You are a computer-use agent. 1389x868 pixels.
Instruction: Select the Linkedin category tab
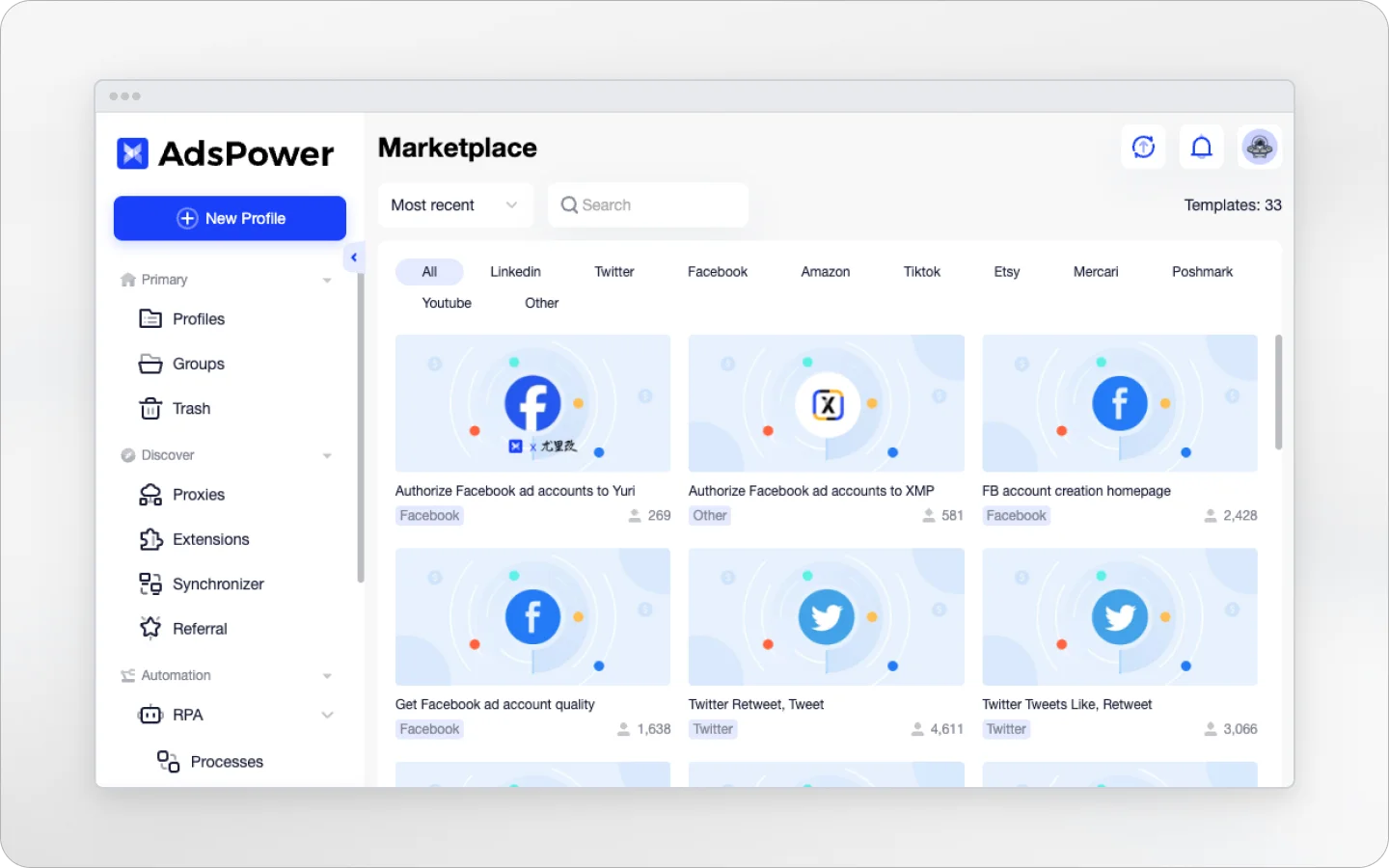pyautogui.click(x=515, y=272)
